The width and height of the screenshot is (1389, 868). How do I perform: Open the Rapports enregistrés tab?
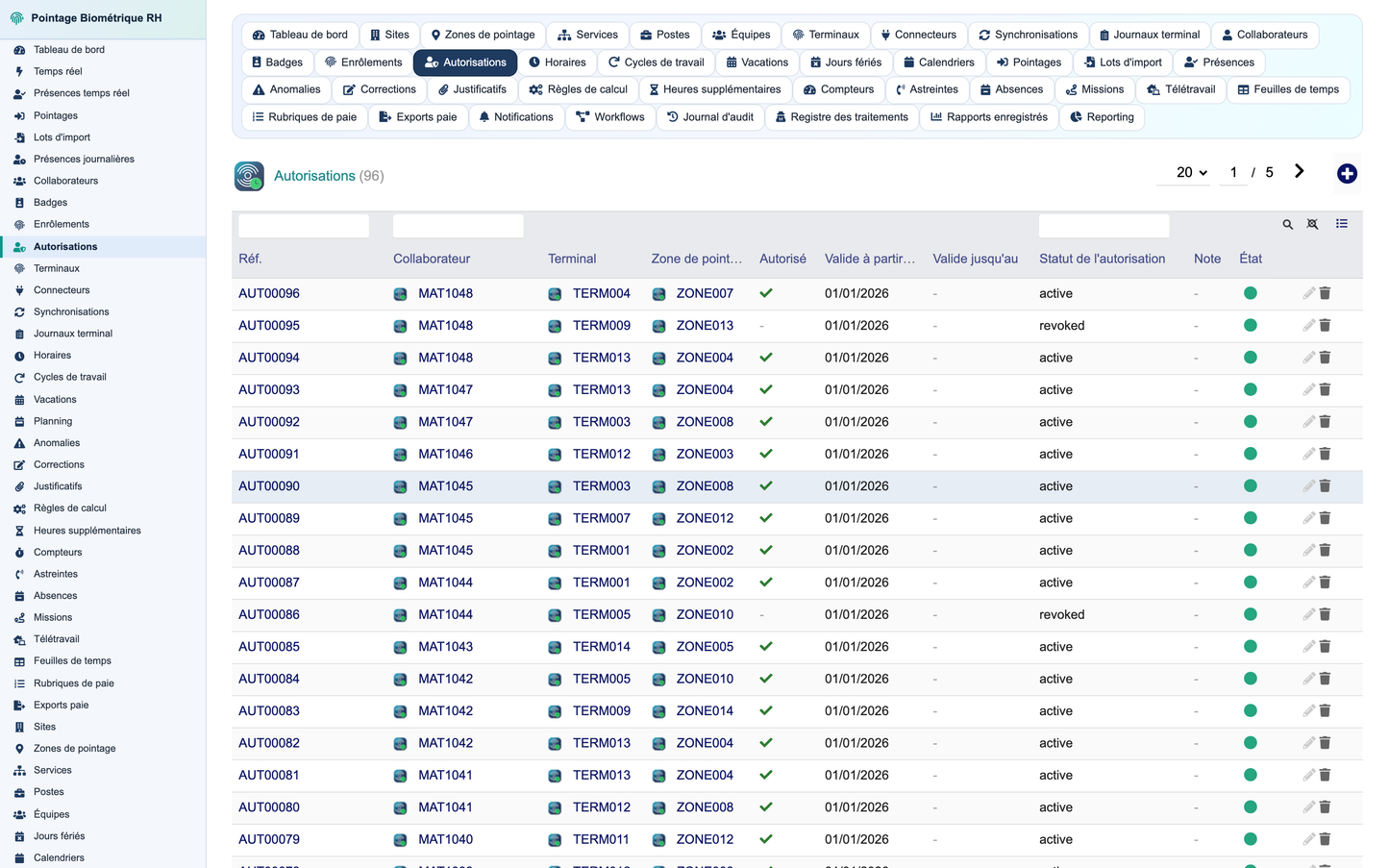(x=988, y=117)
